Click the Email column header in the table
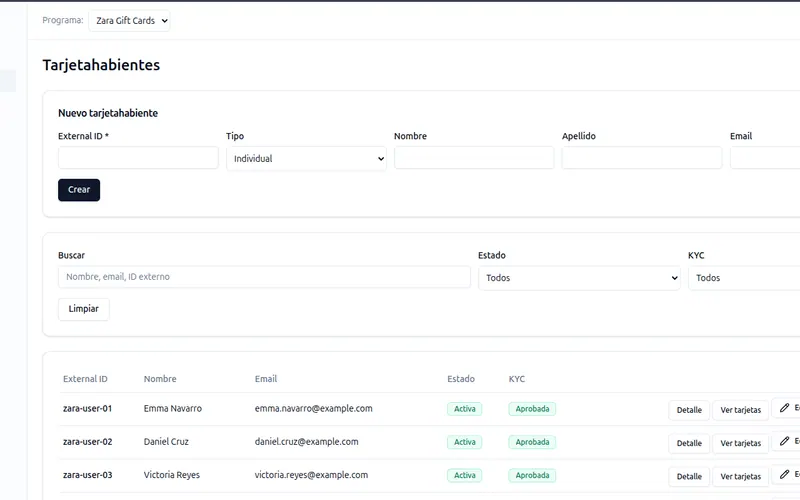This screenshot has height=500, width=800. (x=266, y=379)
